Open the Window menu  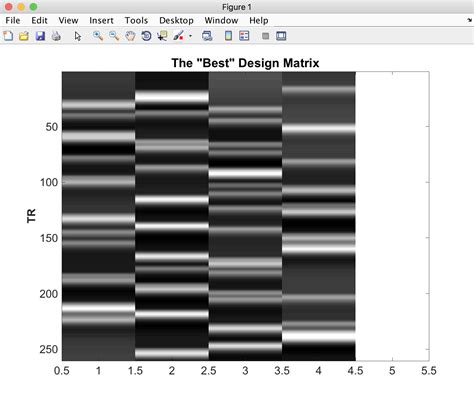tap(221, 20)
